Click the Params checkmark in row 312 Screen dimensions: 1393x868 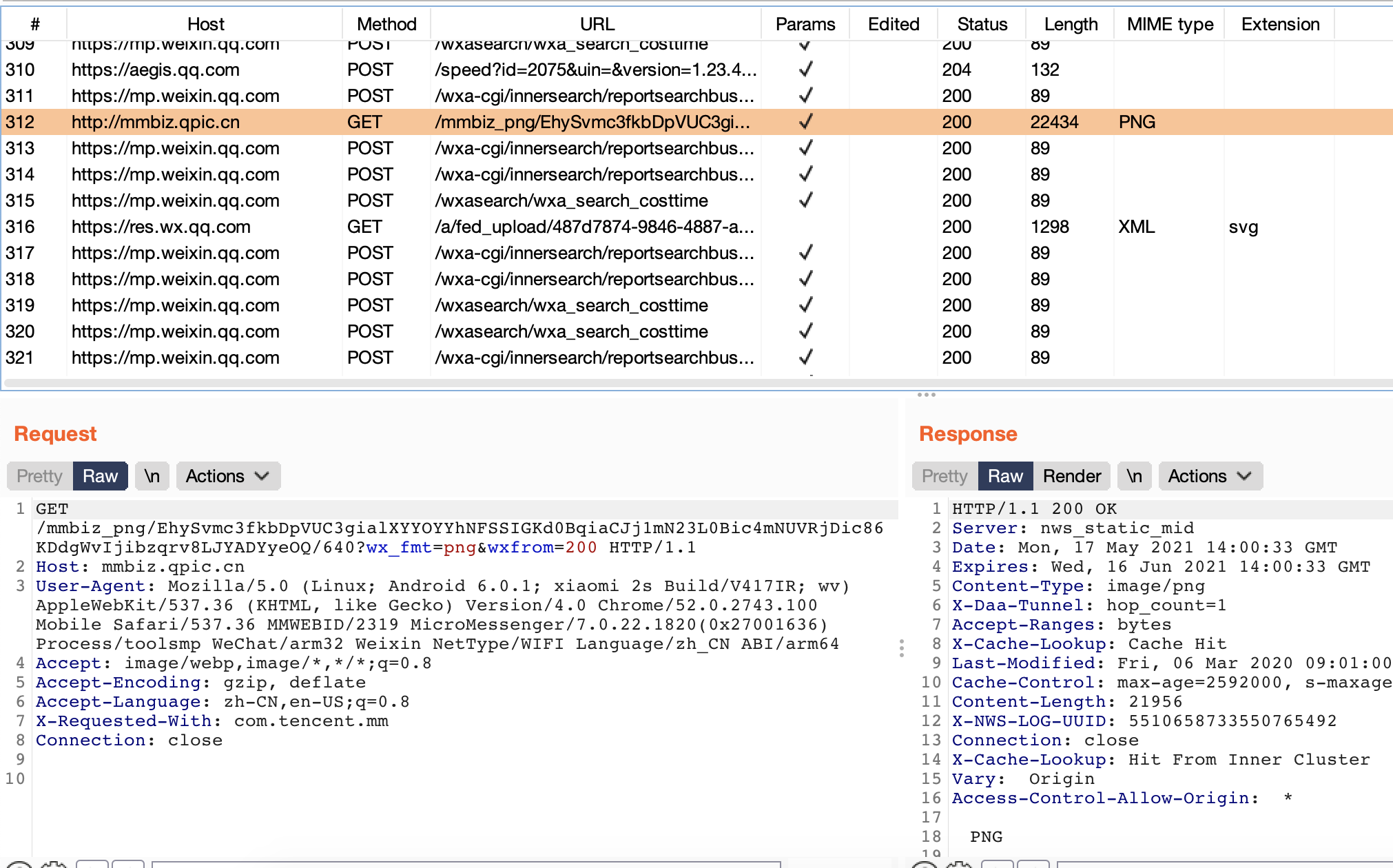click(x=805, y=122)
